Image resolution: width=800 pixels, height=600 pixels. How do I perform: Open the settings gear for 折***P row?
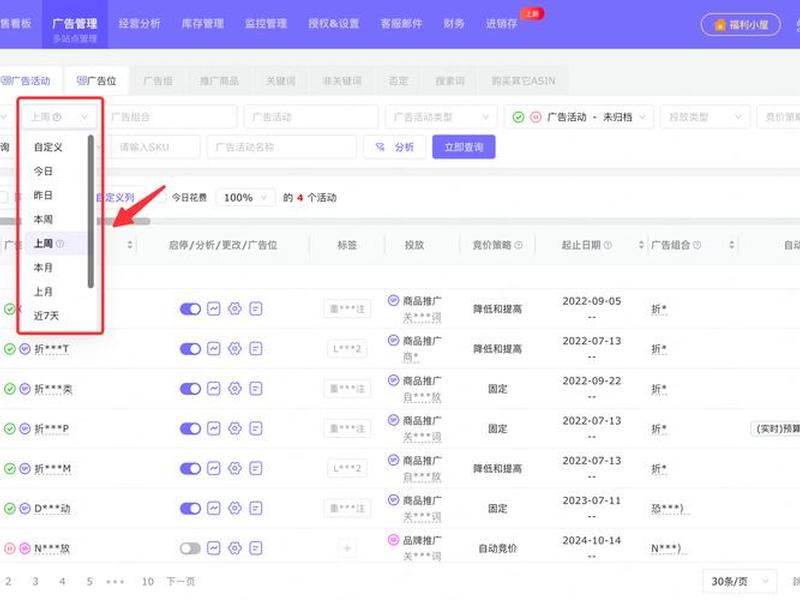click(x=235, y=429)
